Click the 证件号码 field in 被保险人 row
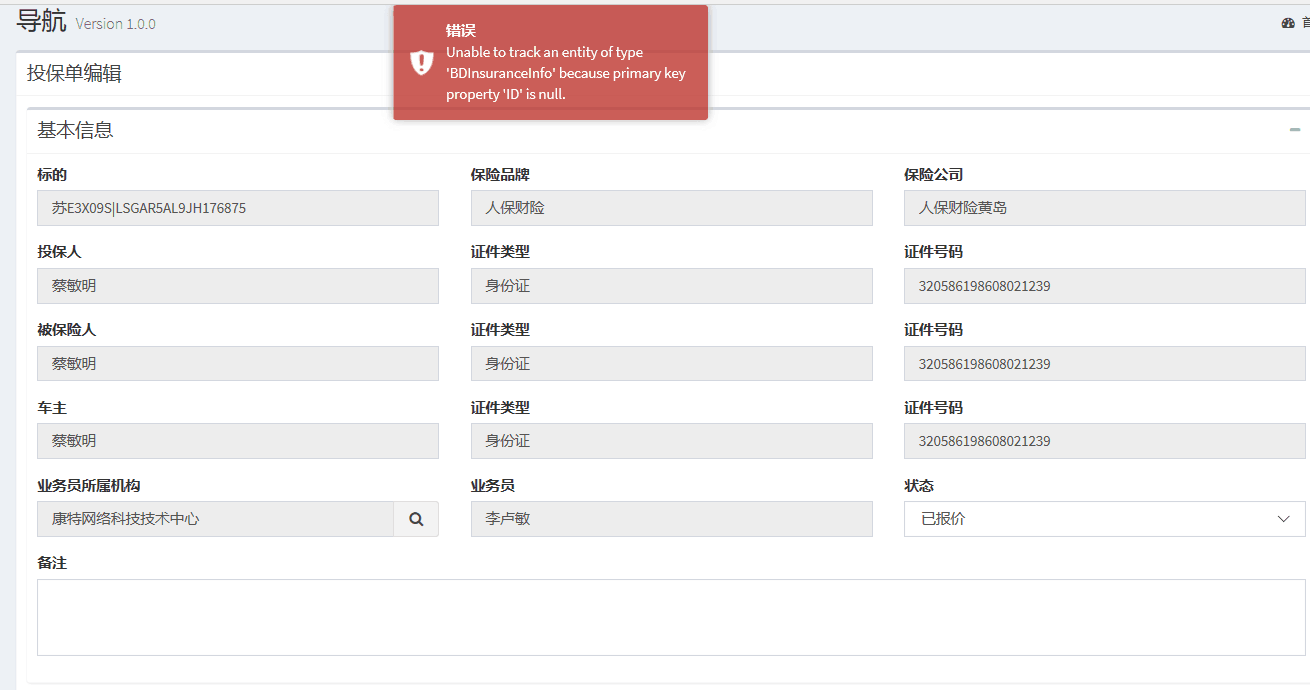The height and width of the screenshot is (690, 1310). [x=1104, y=364]
